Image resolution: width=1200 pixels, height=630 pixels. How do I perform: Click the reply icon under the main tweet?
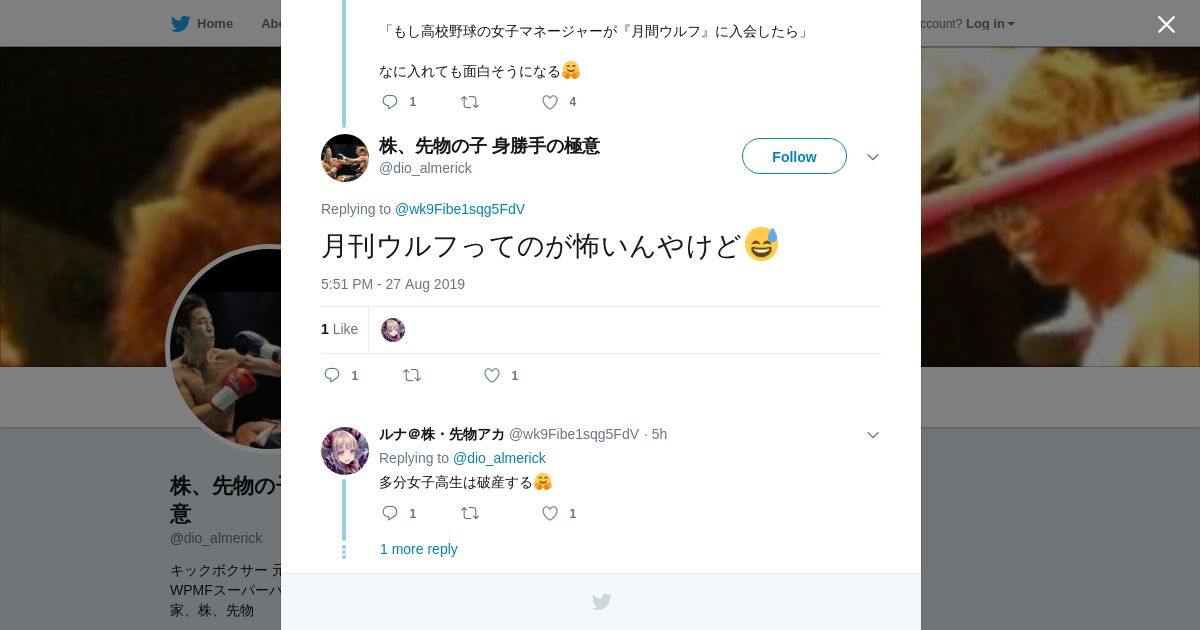[x=332, y=375]
